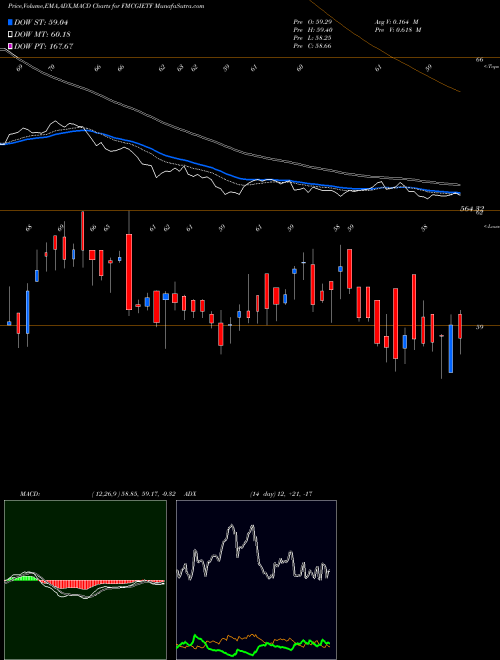Click the 'Pre H: 59.40' high value
Image resolution: width=500 pixels, height=660 pixels.
click(312, 29)
